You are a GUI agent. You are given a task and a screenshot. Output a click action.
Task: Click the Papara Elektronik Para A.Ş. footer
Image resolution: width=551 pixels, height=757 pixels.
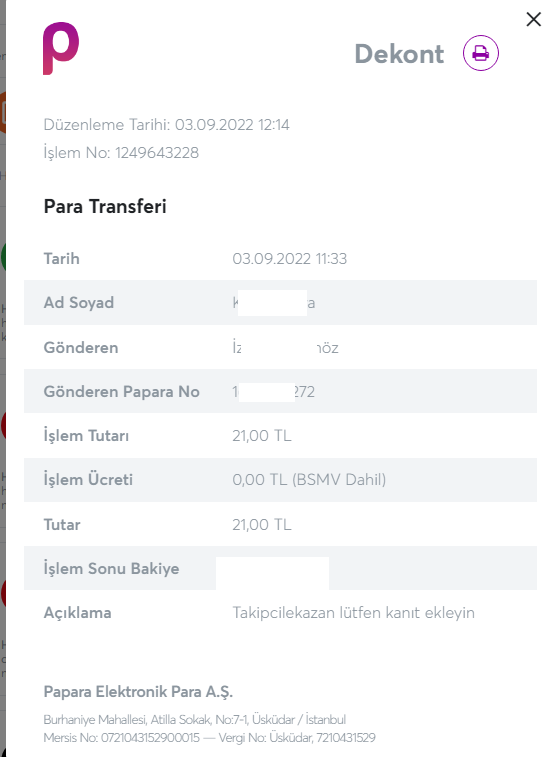138,692
